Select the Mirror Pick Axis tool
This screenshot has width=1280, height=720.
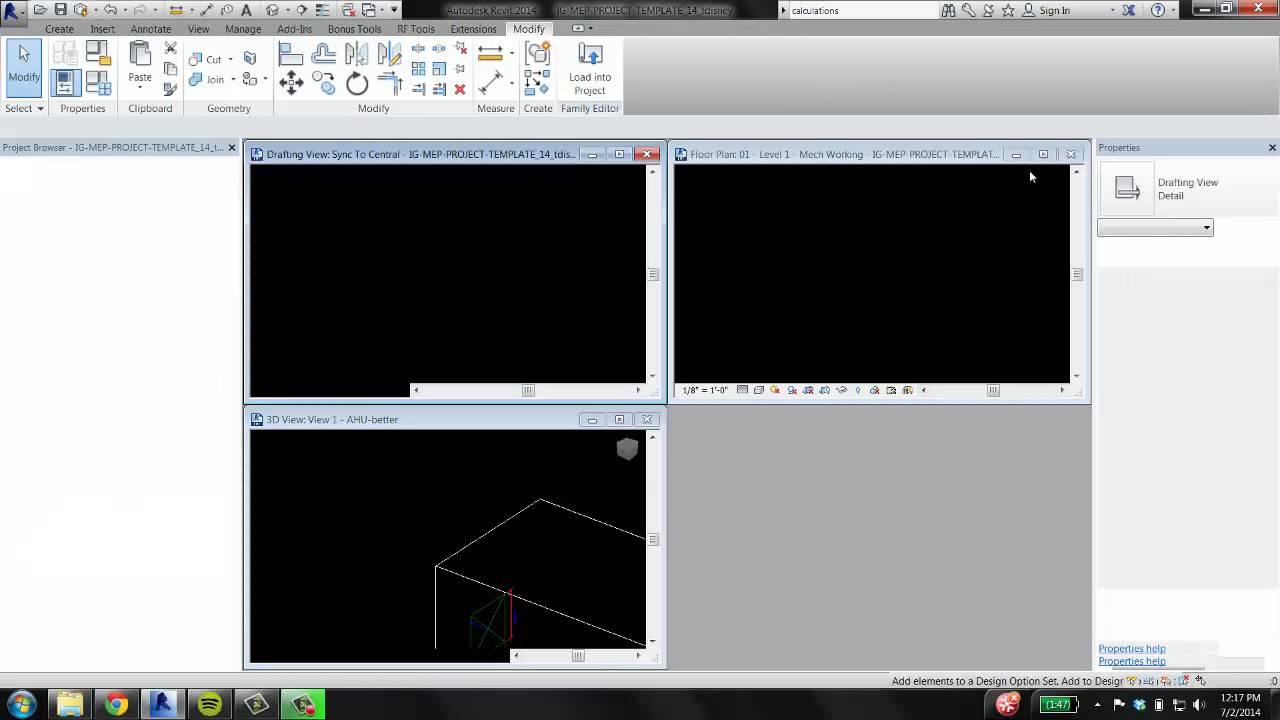coord(357,53)
